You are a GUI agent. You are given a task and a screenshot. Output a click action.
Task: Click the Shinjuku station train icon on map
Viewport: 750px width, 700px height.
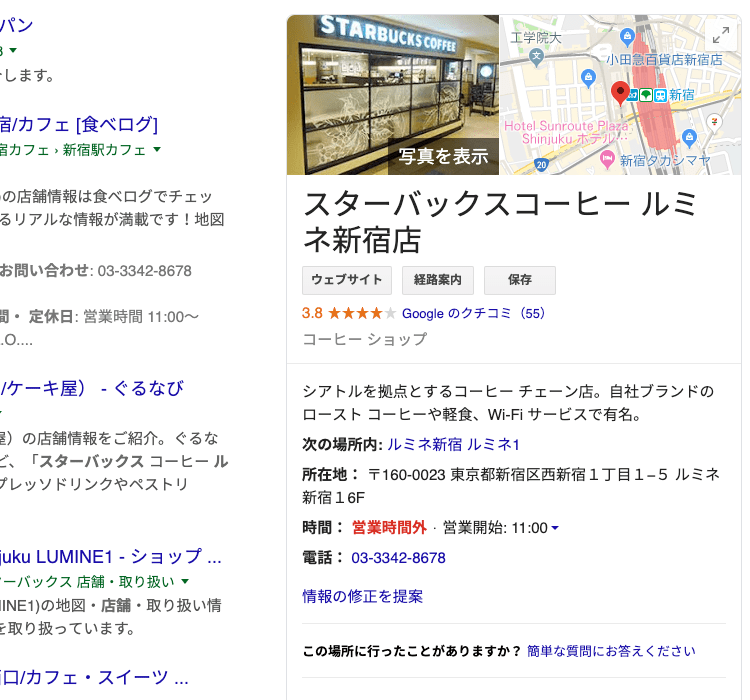(661, 95)
